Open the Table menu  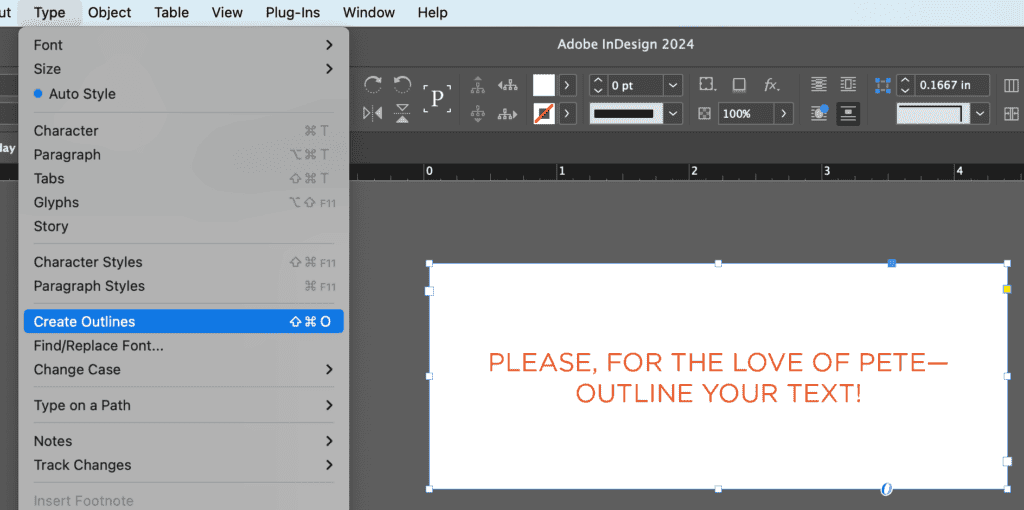click(x=172, y=12)
